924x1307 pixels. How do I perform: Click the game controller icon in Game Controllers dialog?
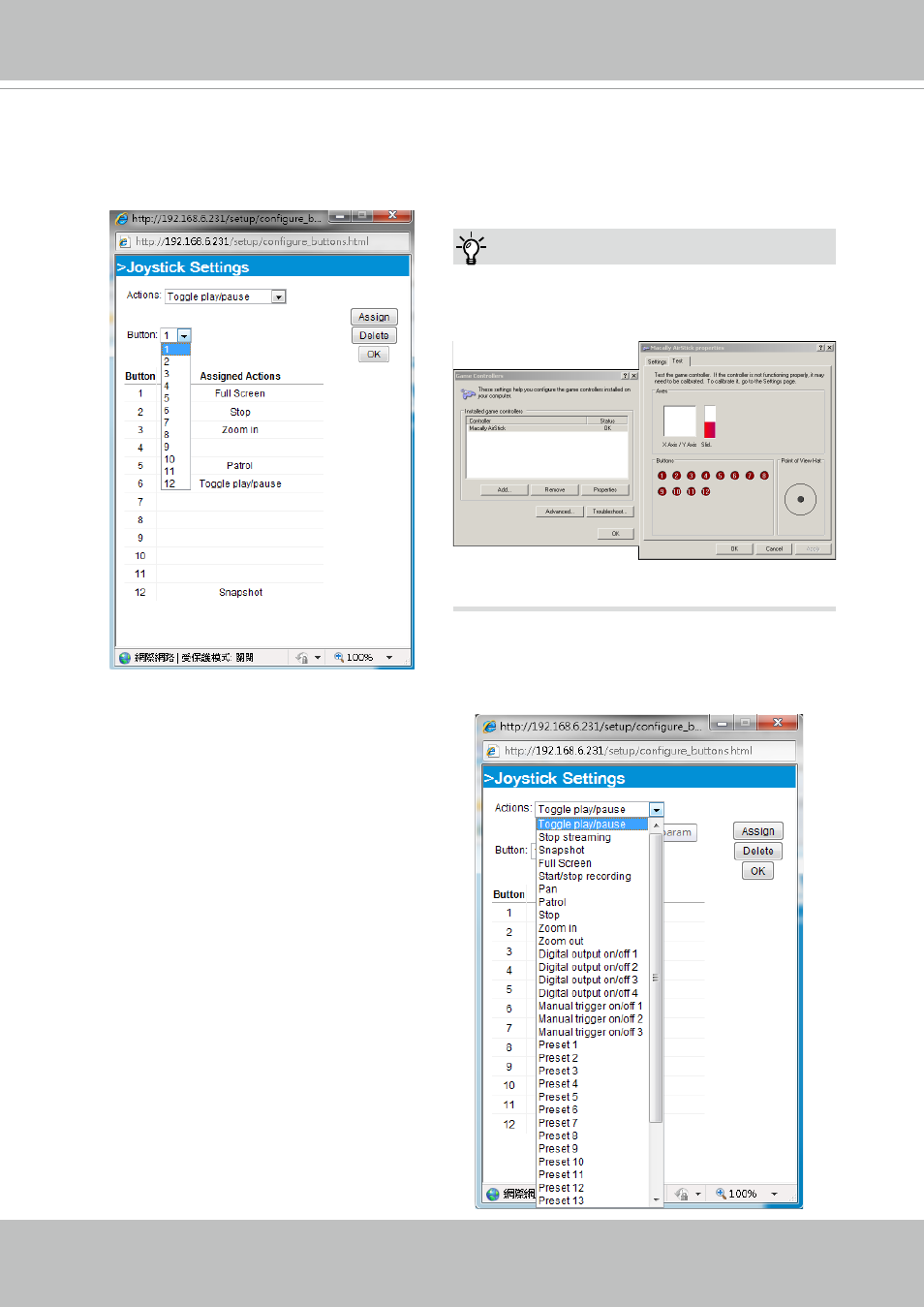point(468,394)
